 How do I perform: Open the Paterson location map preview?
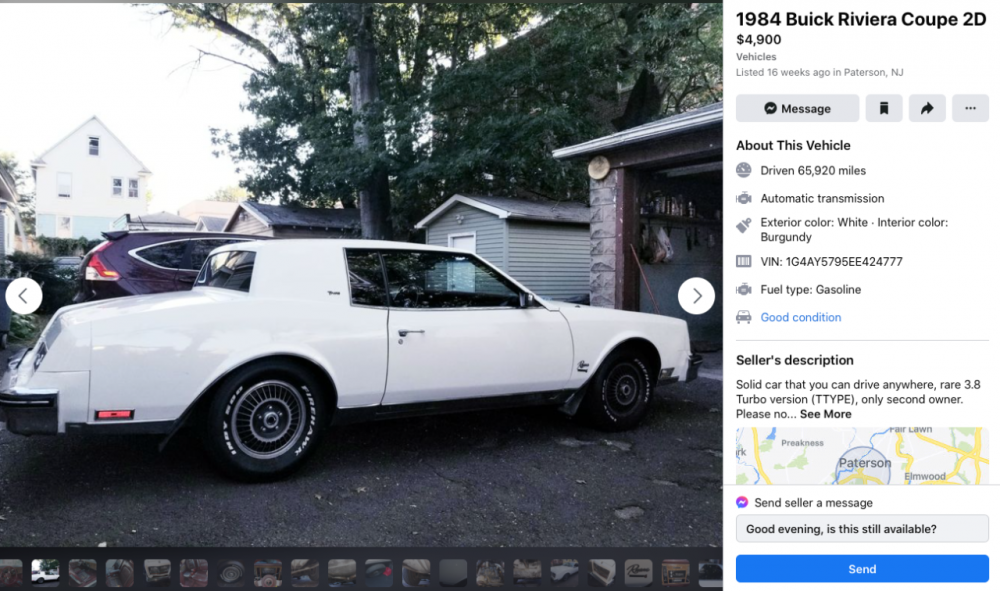click(x=862, y=456)
